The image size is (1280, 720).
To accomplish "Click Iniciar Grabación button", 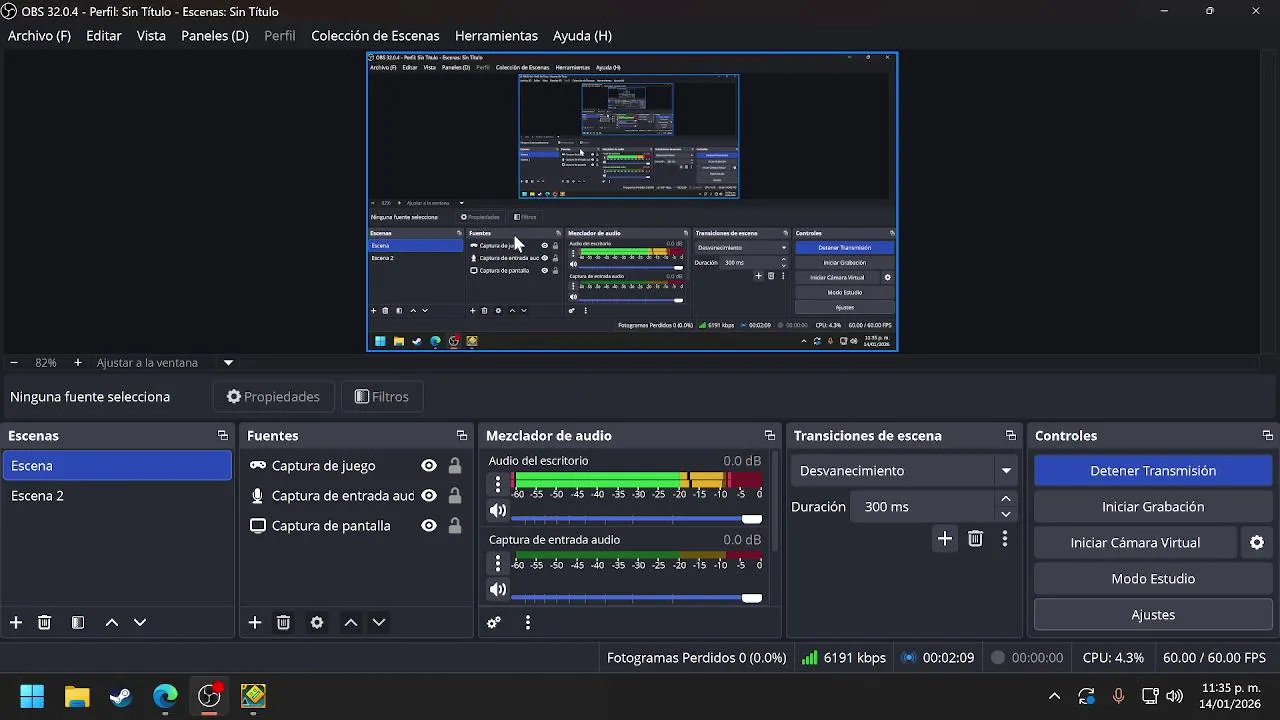I will coord(1153,507).
